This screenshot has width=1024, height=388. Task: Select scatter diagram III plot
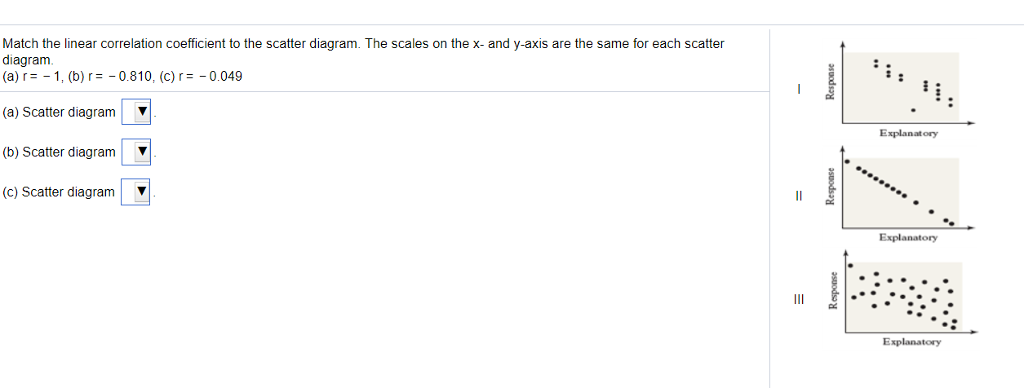903,297
